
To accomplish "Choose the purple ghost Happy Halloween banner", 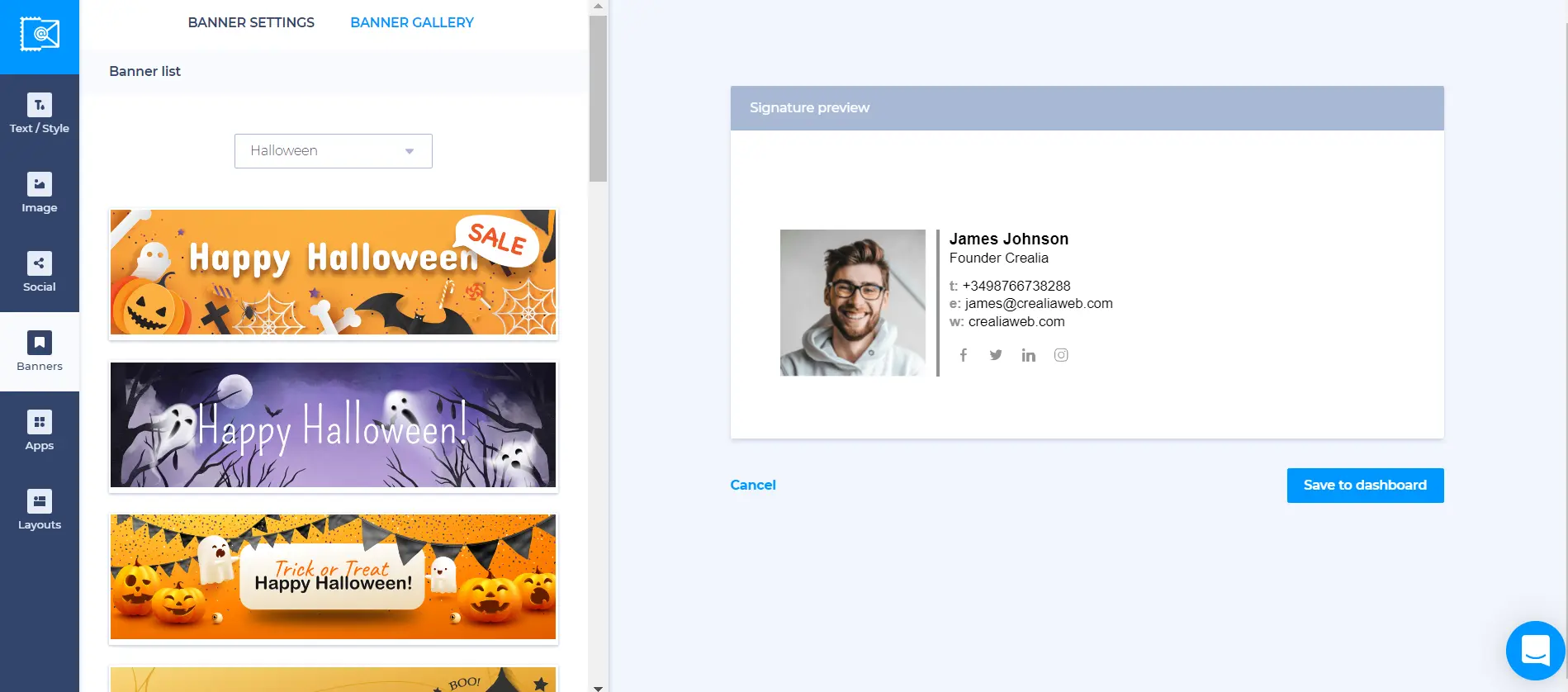I will pos(334,424).
